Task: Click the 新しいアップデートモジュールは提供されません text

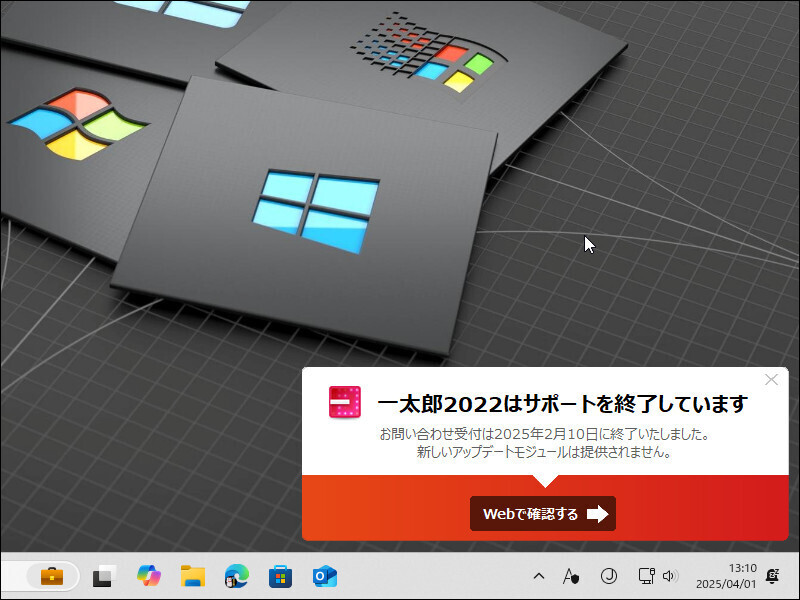Action: click(x=544, y=452)
